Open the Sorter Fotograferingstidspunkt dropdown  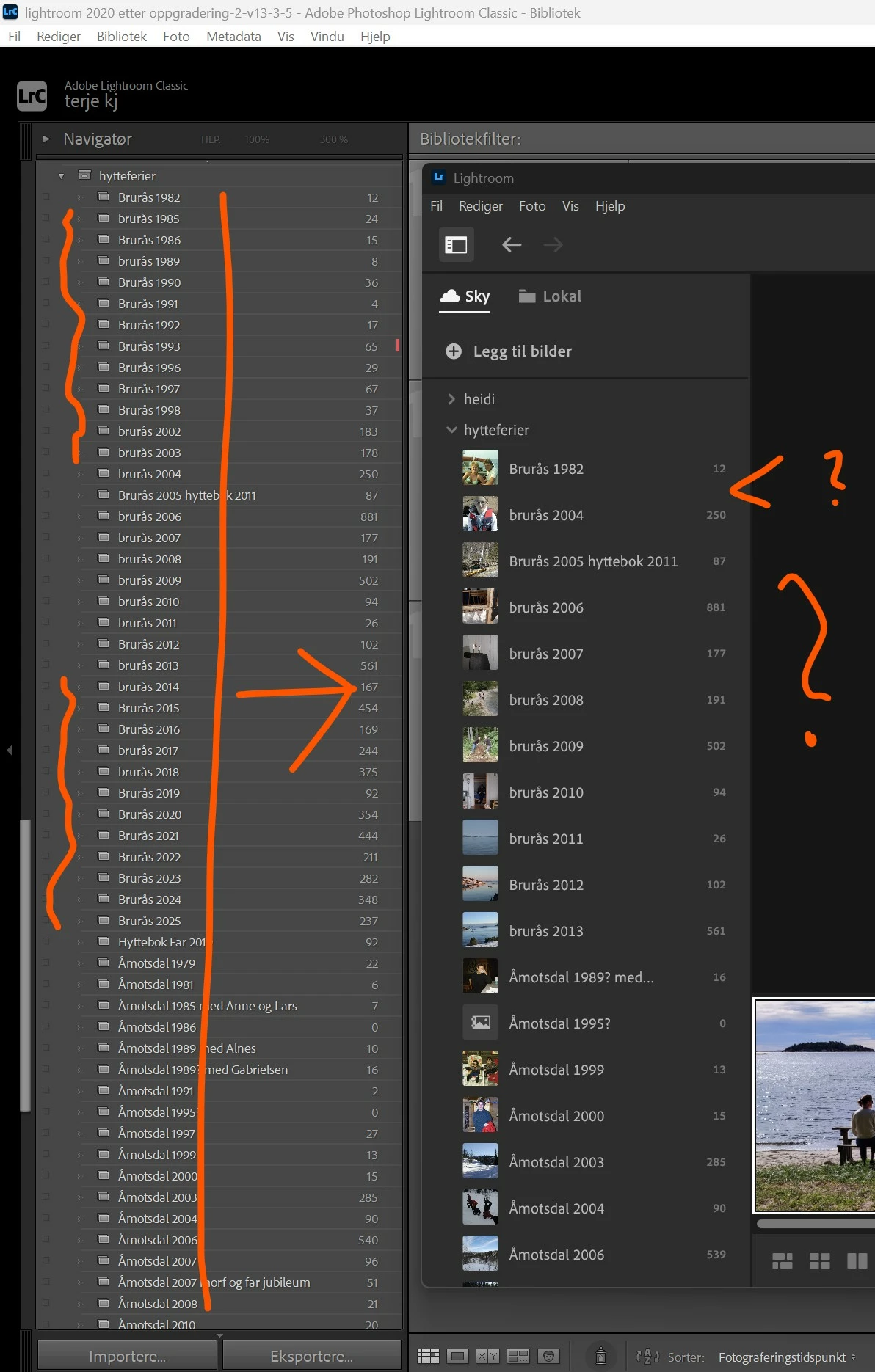pos(787,1357)
